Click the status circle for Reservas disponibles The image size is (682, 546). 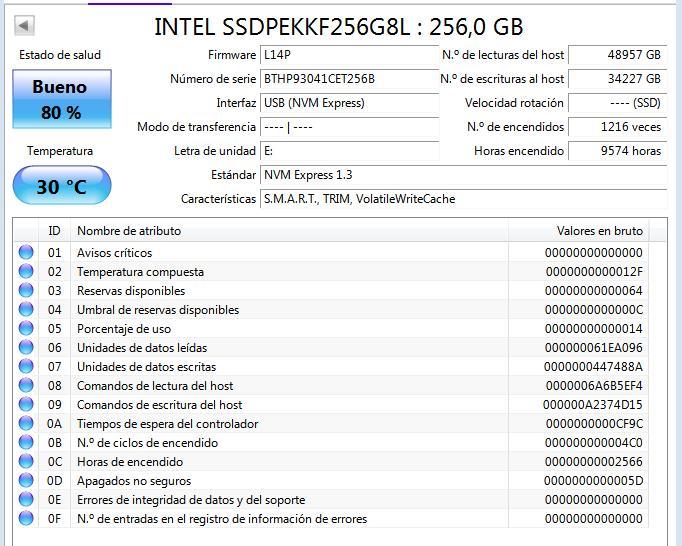click(26, 291)
